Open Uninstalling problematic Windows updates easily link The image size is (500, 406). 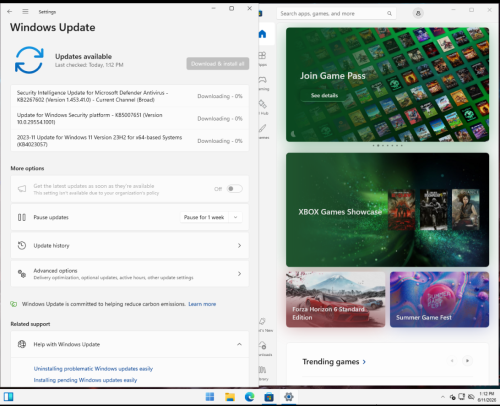(93, 369)
